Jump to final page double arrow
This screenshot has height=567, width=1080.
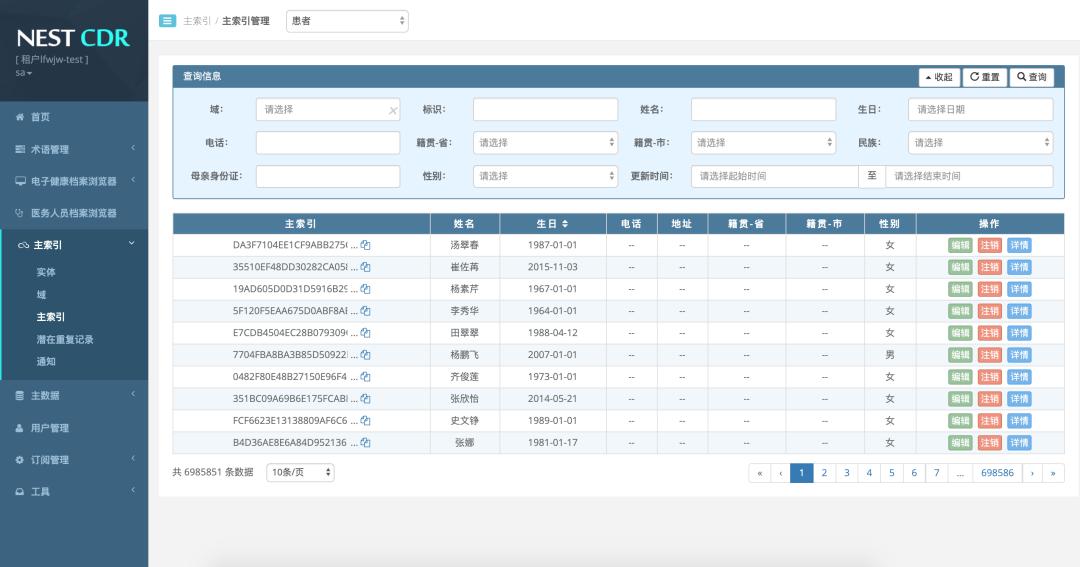tap(1053, 473)
